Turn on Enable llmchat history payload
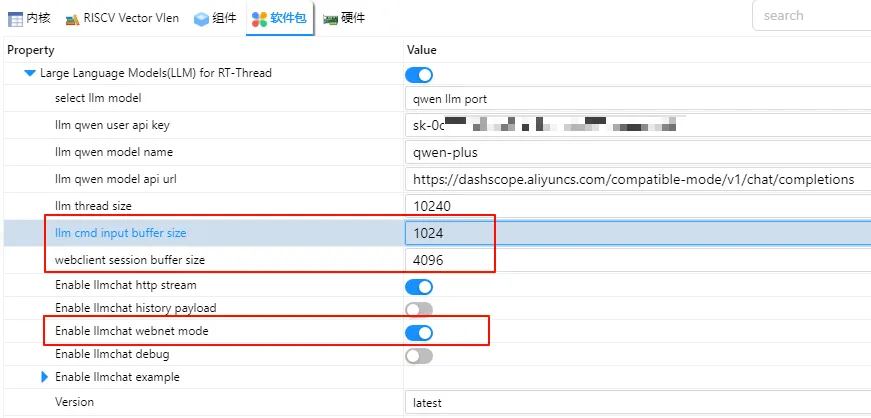The width and height of the screenshot is (871, 418). [419, 309]
